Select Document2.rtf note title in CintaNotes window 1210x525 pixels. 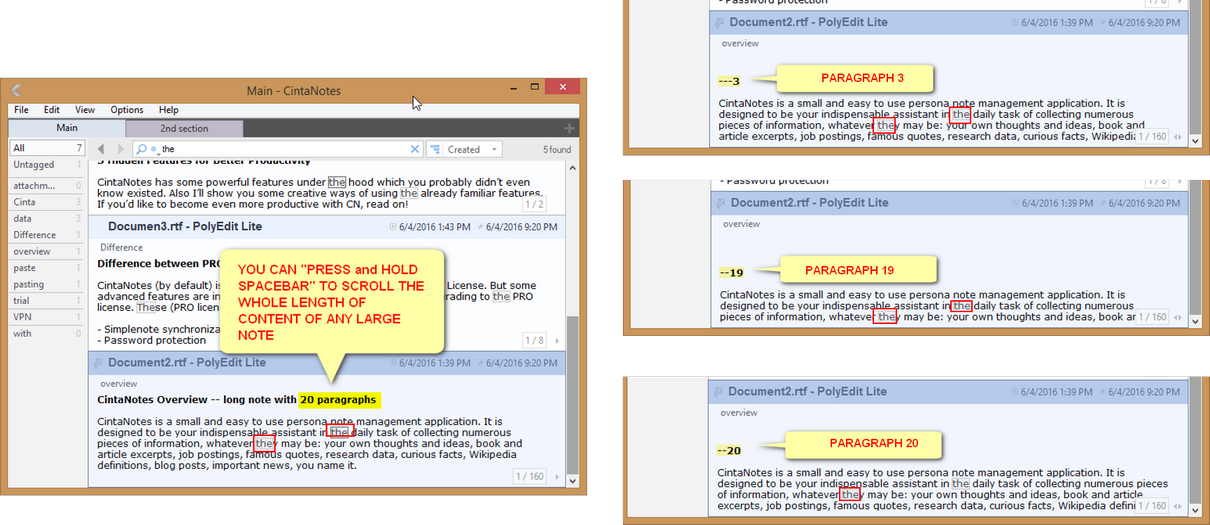[187, 363]
